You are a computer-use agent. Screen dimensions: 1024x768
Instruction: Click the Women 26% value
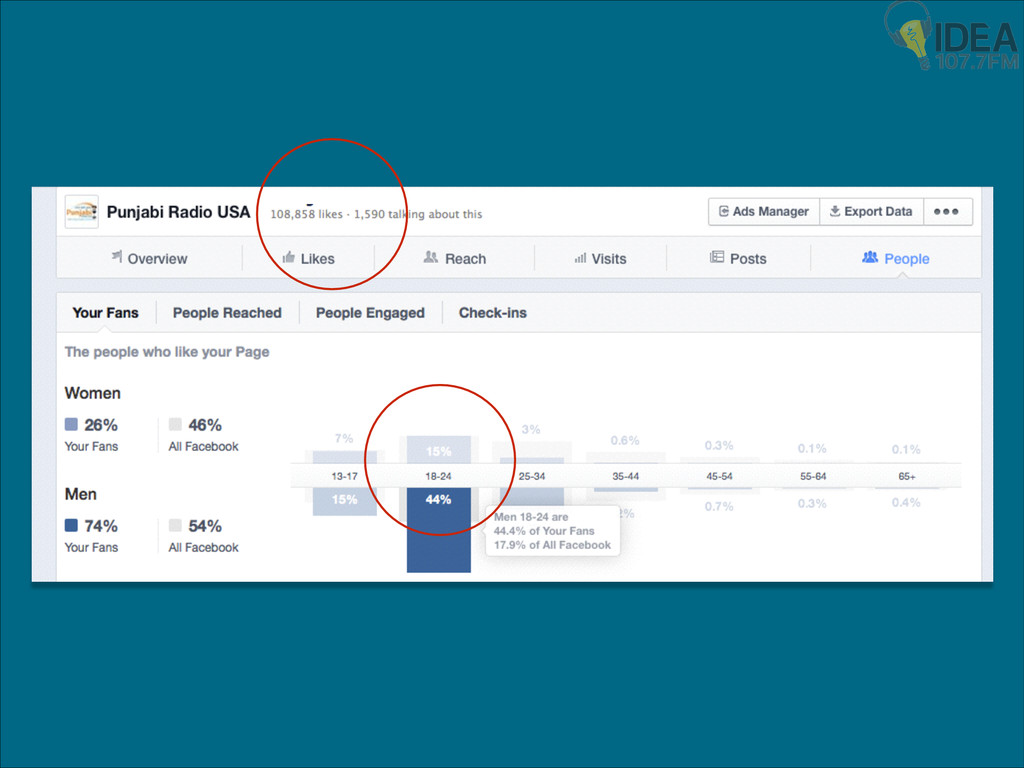point(101,425)
